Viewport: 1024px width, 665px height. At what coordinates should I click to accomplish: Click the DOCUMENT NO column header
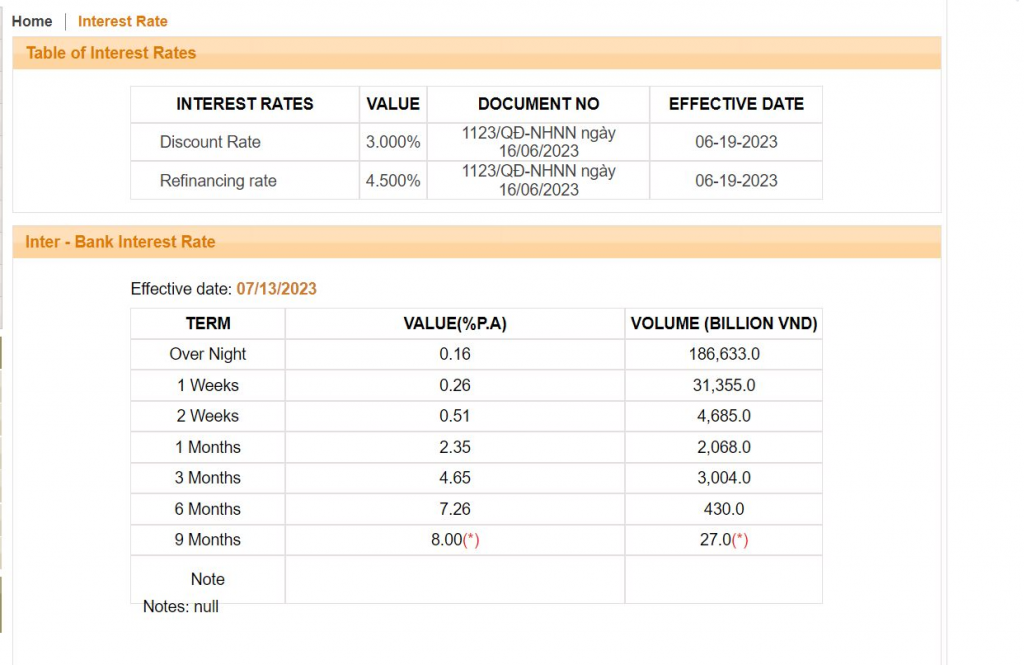[x=538, y=104]
